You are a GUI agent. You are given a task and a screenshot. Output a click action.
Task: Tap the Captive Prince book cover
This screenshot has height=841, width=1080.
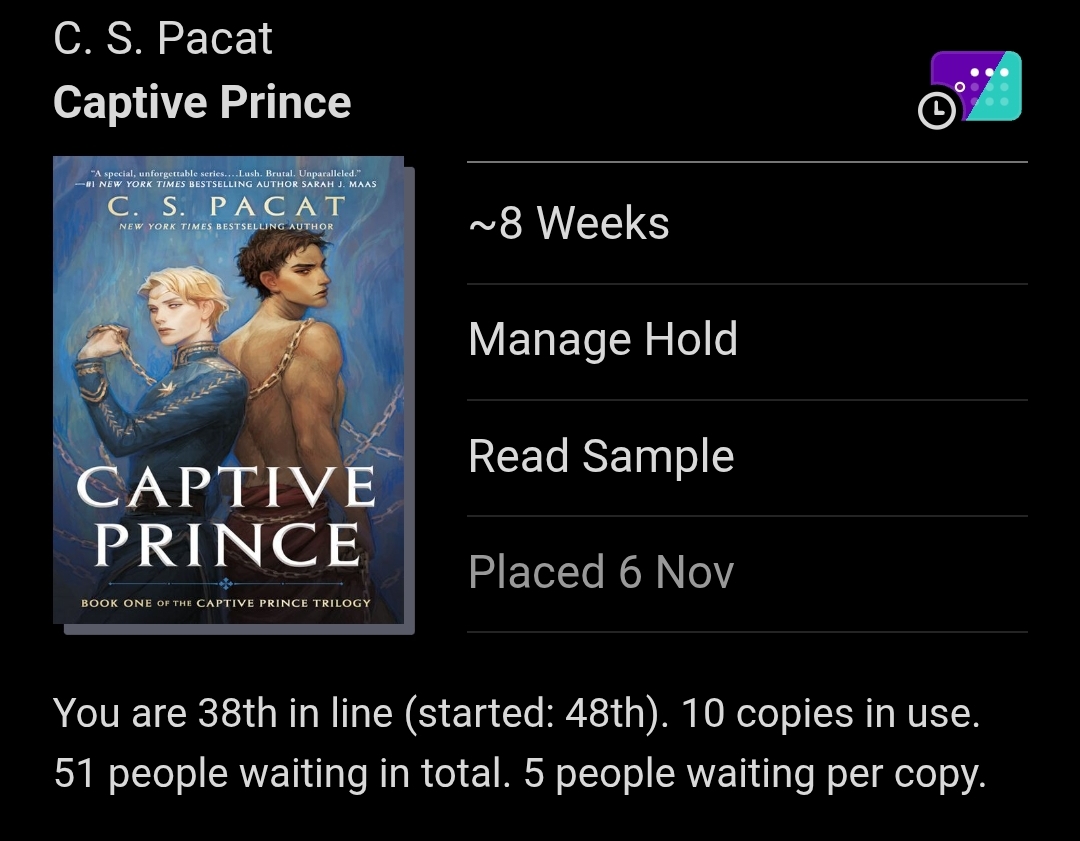click(229, 390)
